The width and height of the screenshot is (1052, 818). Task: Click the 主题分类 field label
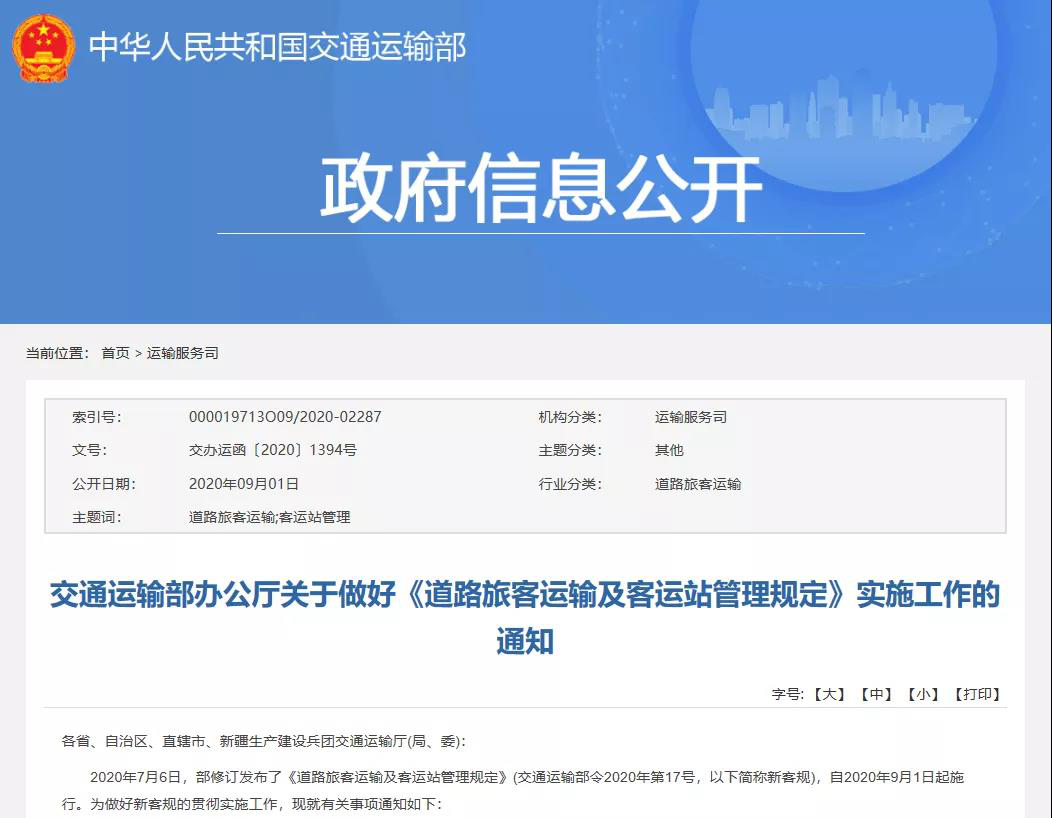570,450
